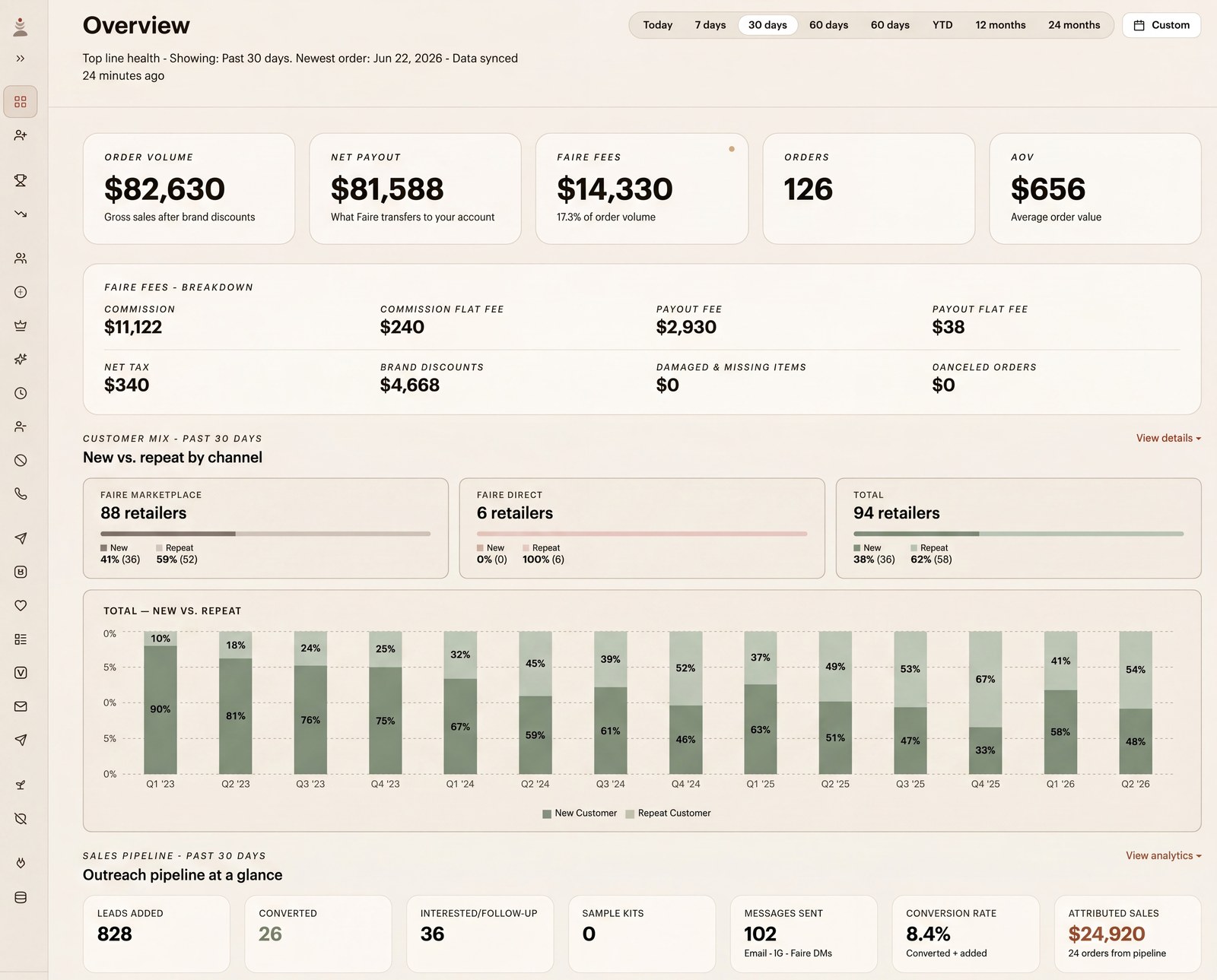Open the Orders 126 card
The image size is (1217, 980).
pos(869,189)
